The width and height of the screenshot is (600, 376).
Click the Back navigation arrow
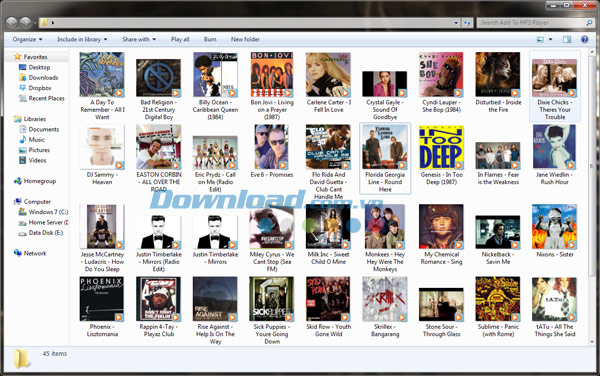(11, 23)
